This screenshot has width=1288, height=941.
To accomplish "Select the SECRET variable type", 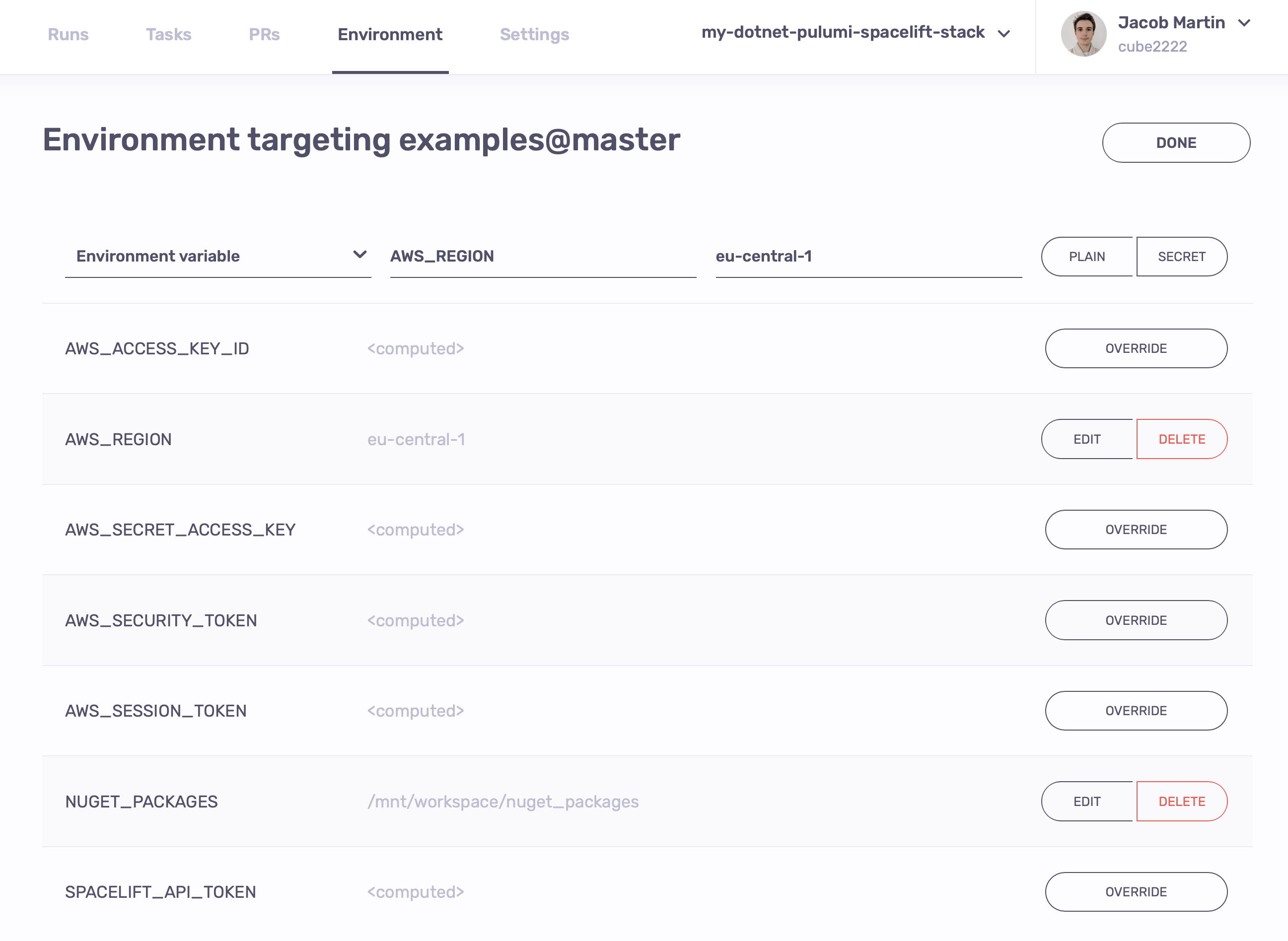I will pos(1181,257).
